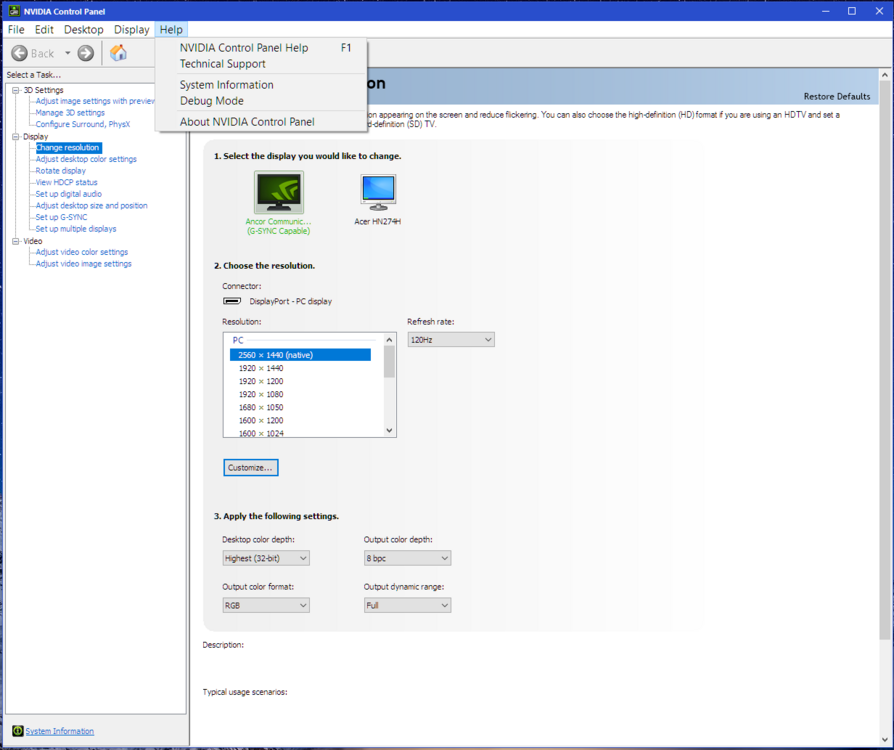
Task: Open the Output color format dropdown
Action: click(266, 605)
